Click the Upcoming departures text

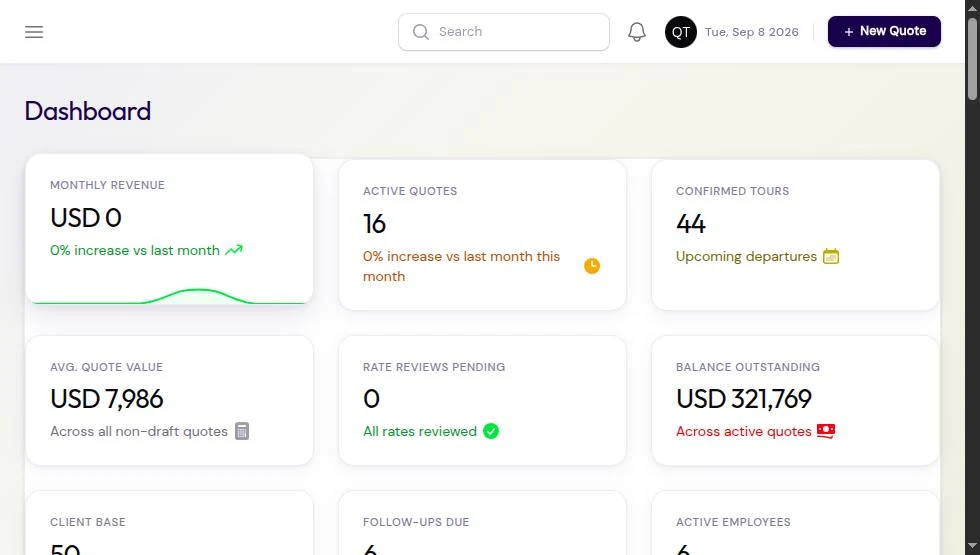tap(746, 256)
